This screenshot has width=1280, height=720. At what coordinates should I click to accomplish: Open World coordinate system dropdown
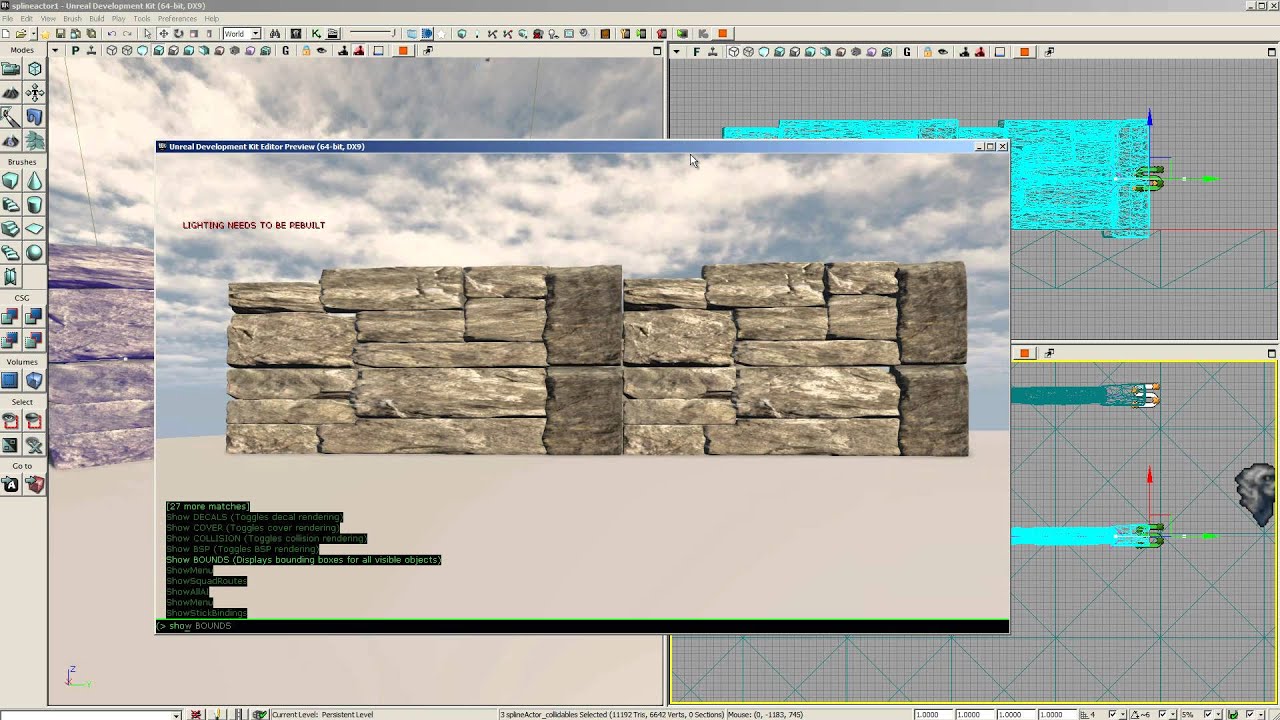click(x=256, y=33)
